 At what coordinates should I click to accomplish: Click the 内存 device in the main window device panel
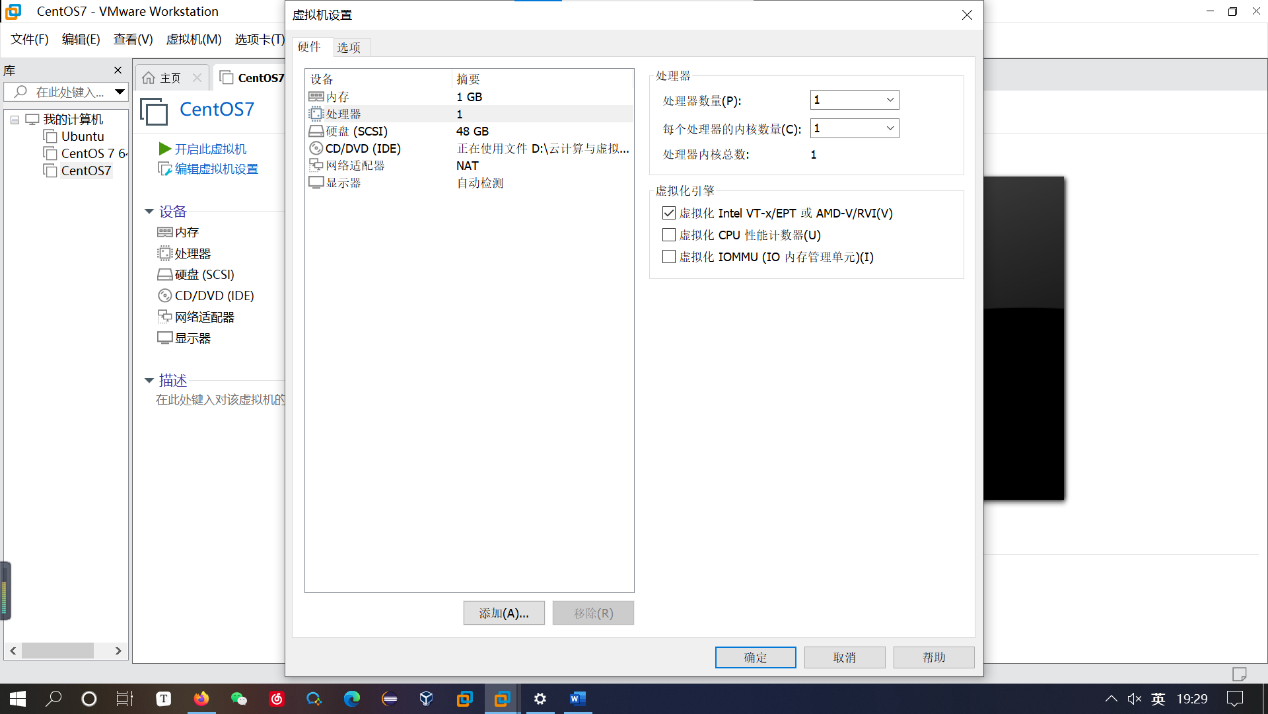click(178, 232)
